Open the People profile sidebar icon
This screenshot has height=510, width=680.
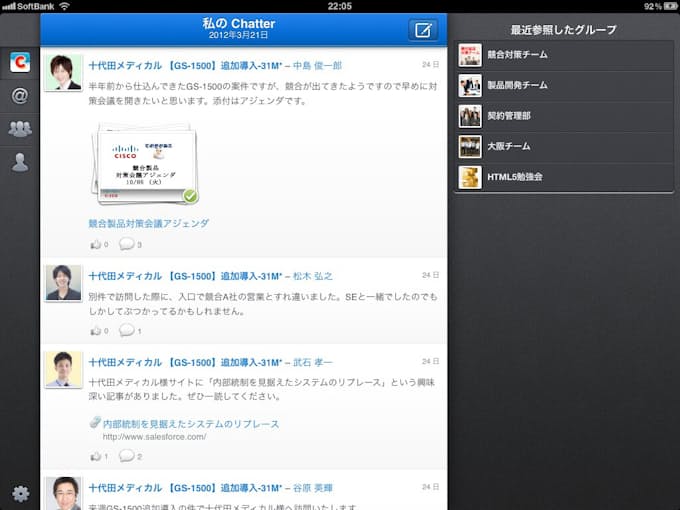coord(19,162)
